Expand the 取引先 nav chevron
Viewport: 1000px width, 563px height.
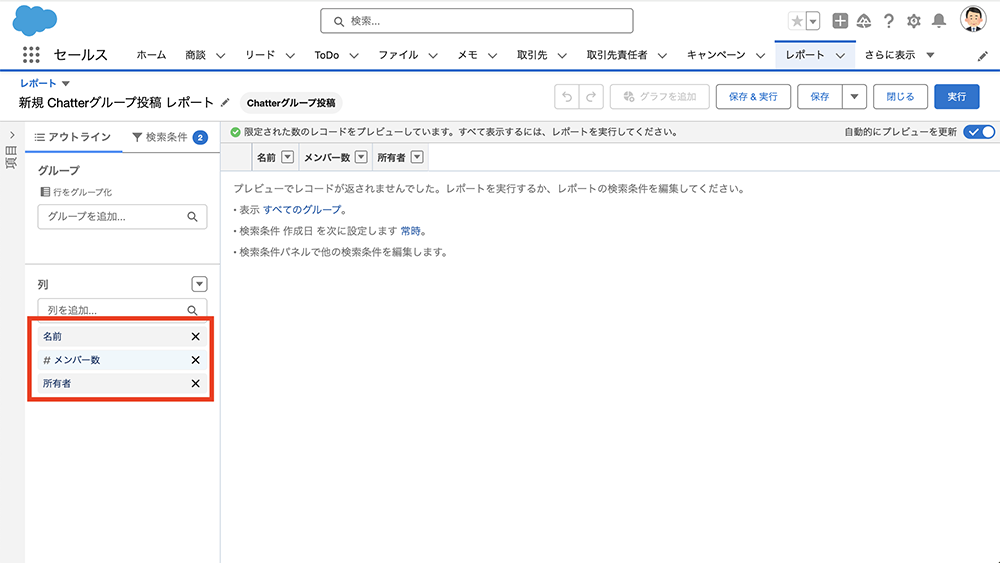(x=562, y=55)
